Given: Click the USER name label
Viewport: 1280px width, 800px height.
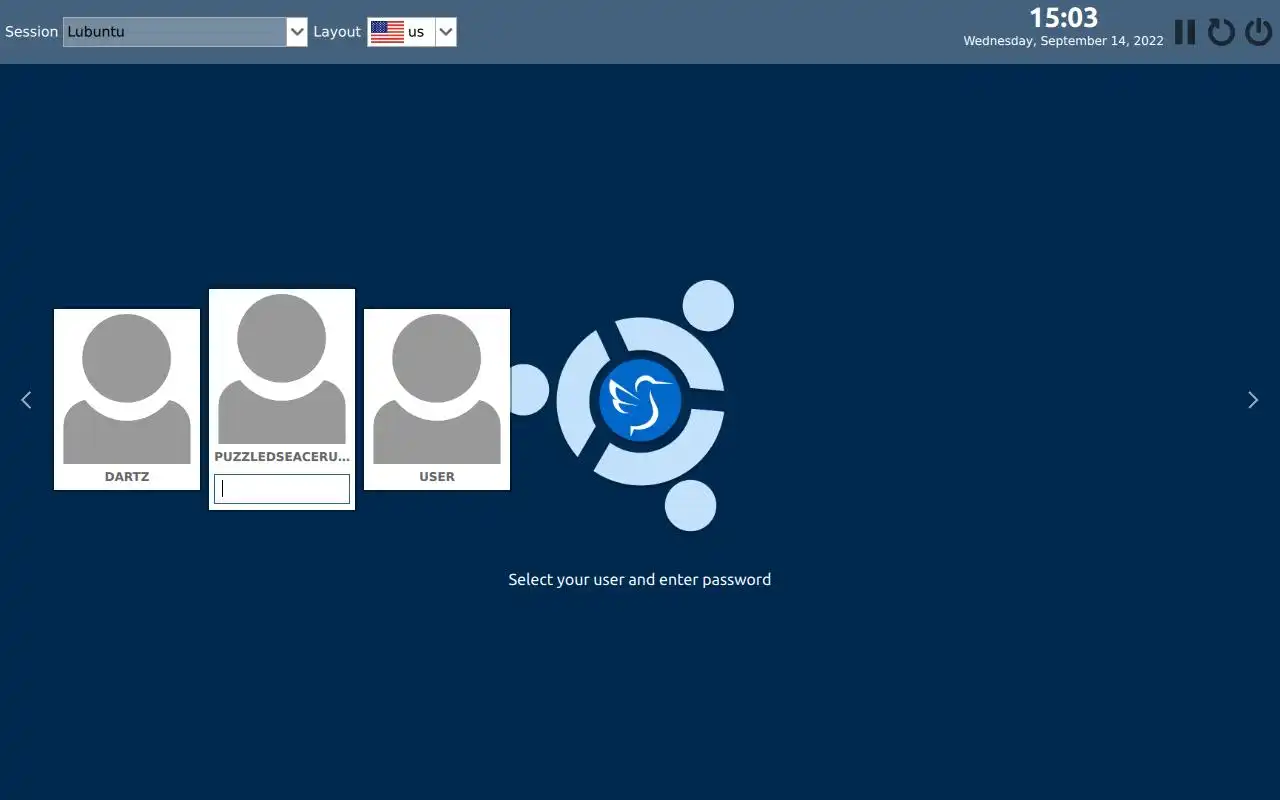Looking at the screenshot, I should coord(437,477).
